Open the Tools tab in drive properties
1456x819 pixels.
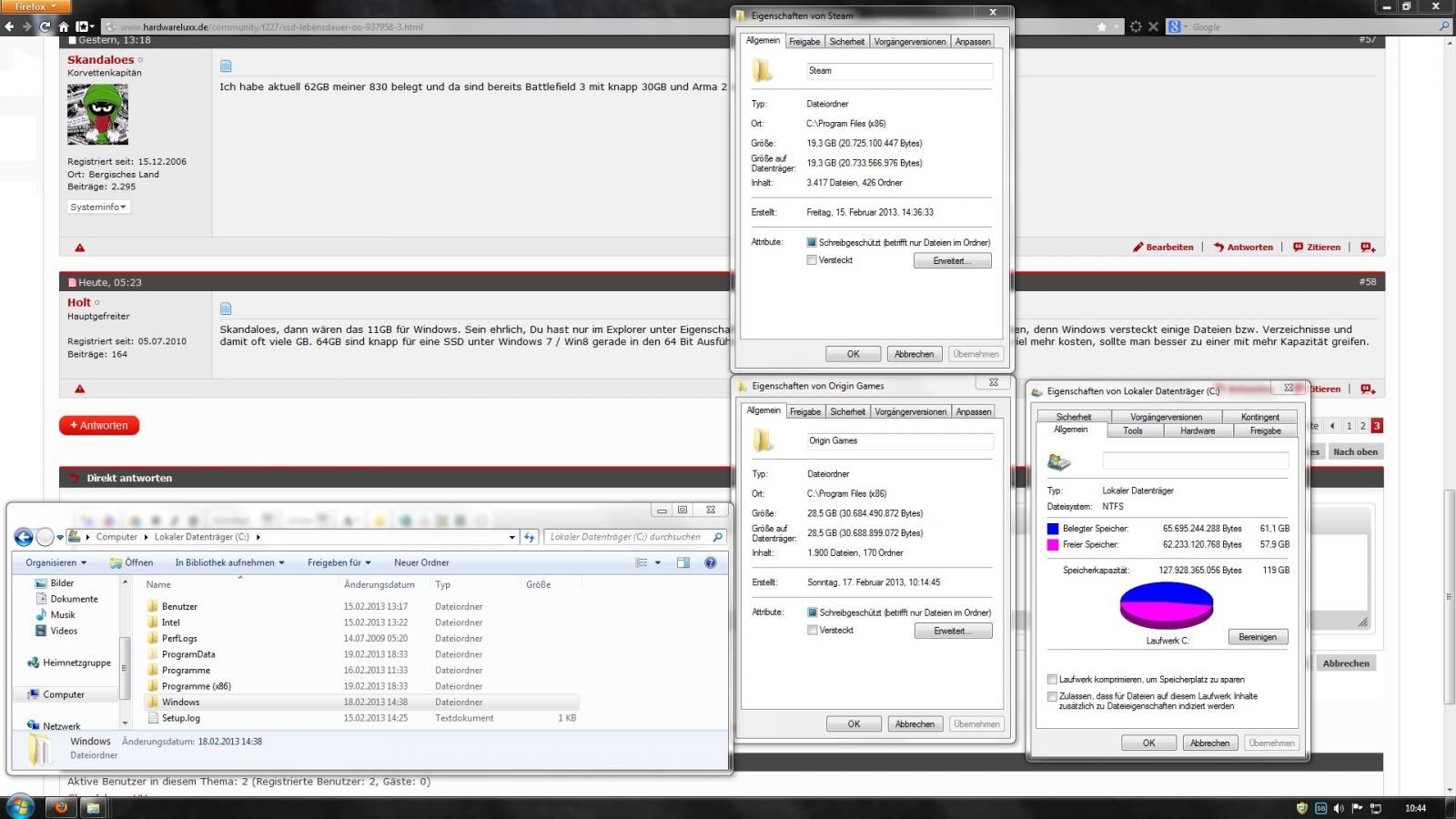pyautogui.click(x=1133, y=431)
